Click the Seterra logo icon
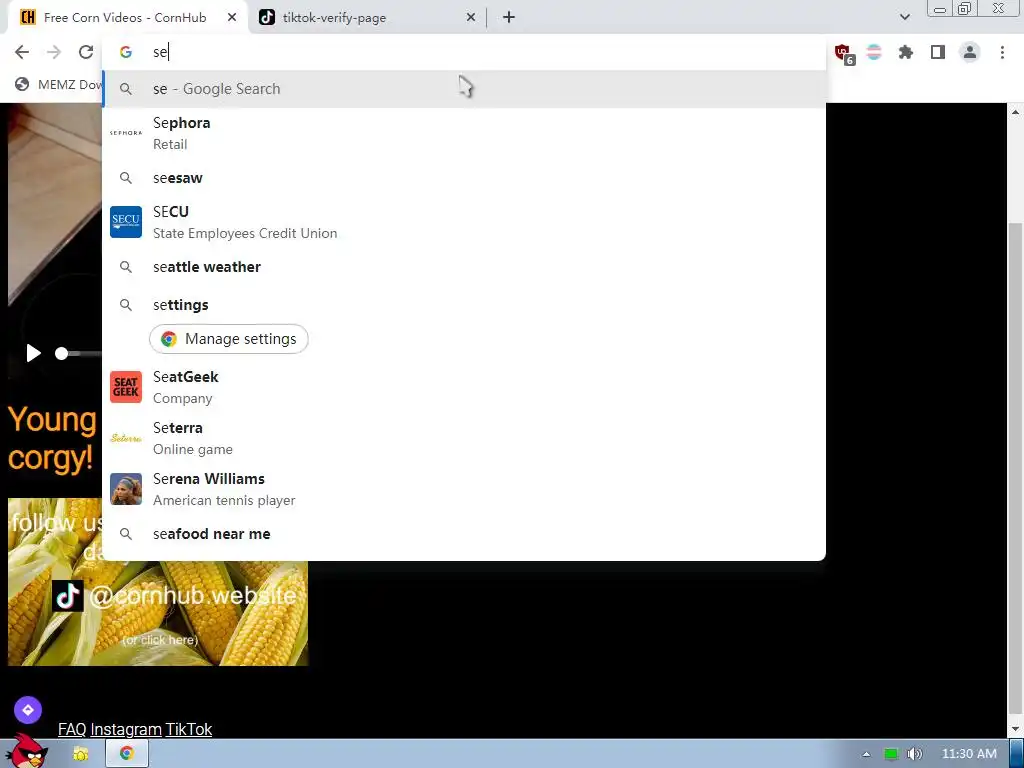Image resolution: width=1024 pixels, height=768 pixels. [125, 438]
